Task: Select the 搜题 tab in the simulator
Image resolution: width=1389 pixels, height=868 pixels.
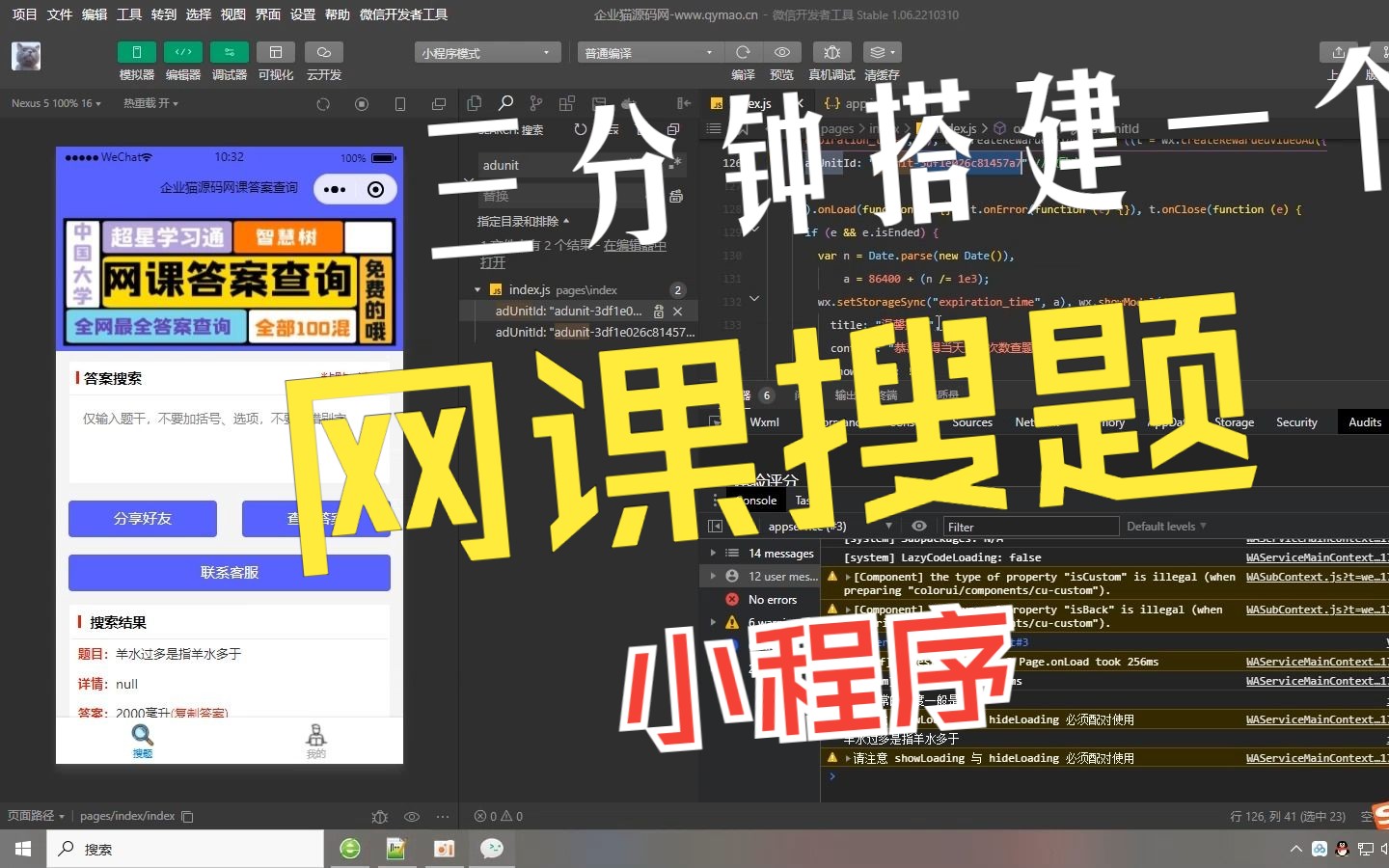Action: pyautogui.click(x=143, y=741)
